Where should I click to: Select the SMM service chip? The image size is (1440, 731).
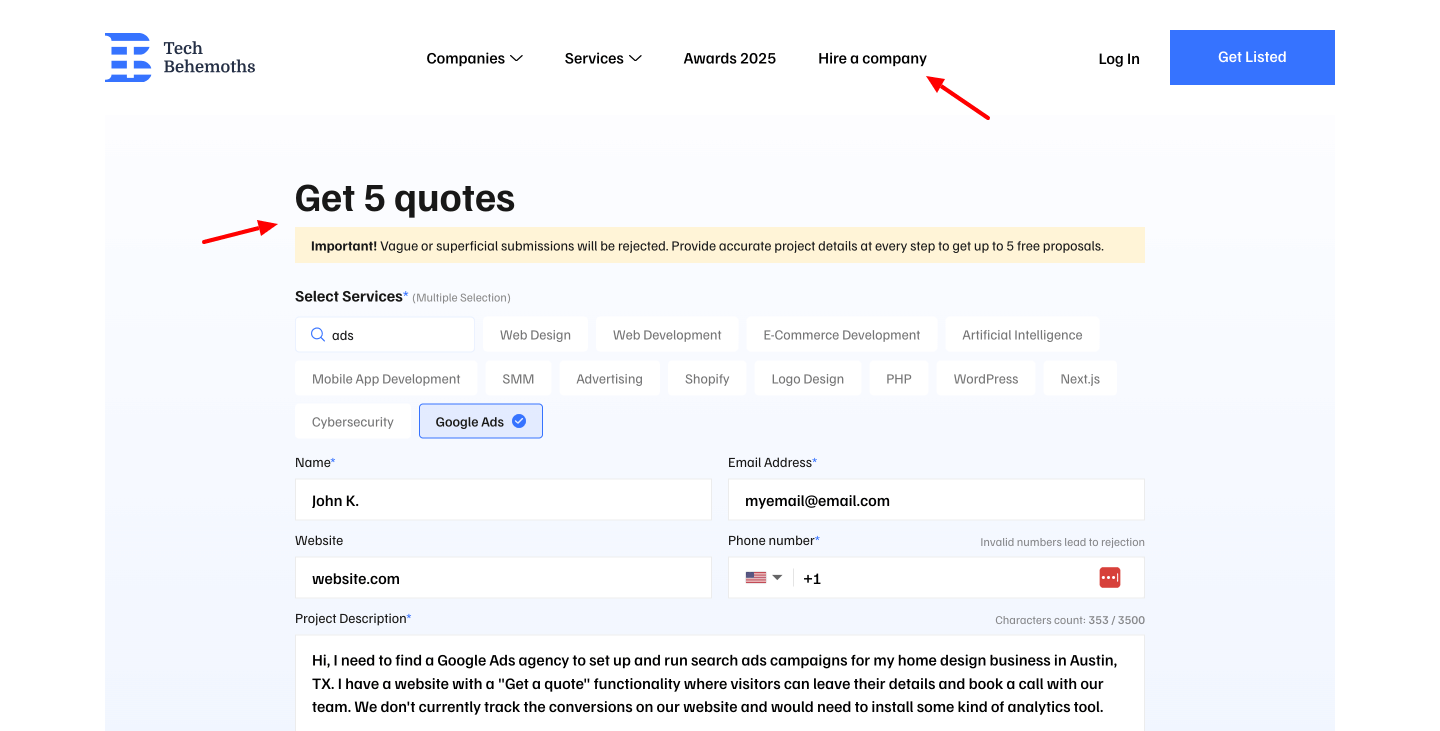pos(518,379)
